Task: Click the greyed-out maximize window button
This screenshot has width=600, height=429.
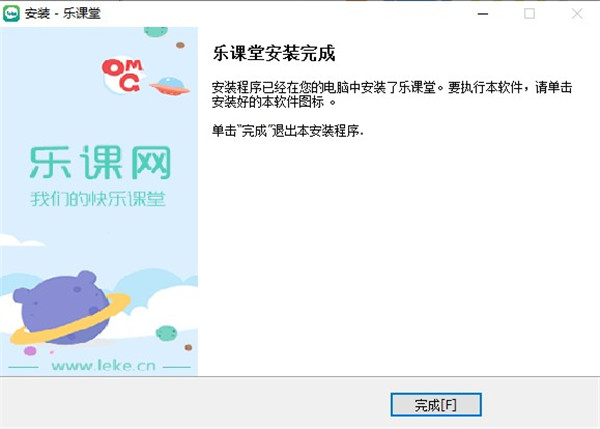Action: coord(530,14)
